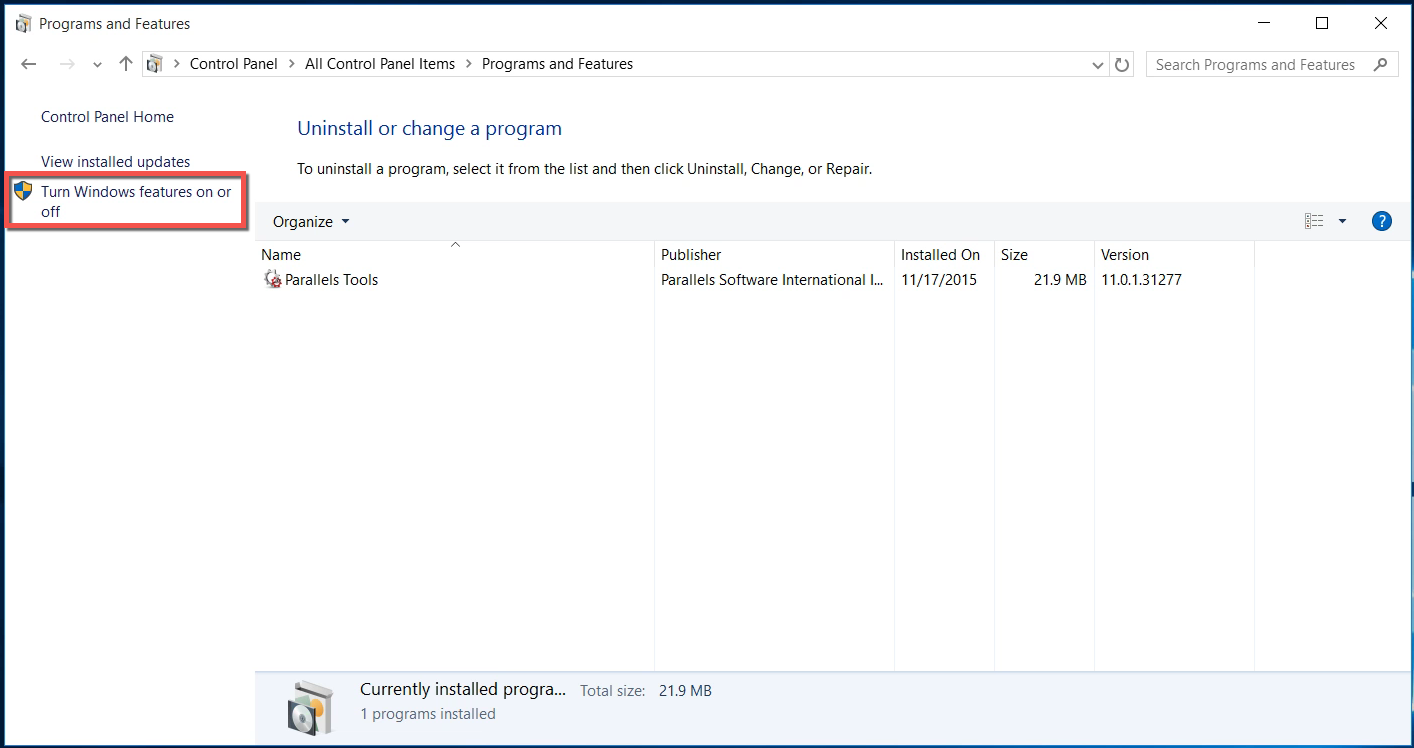The image size is (1414, 748).
Task: Close the Programs and Features window
Action: point(1380,23)
